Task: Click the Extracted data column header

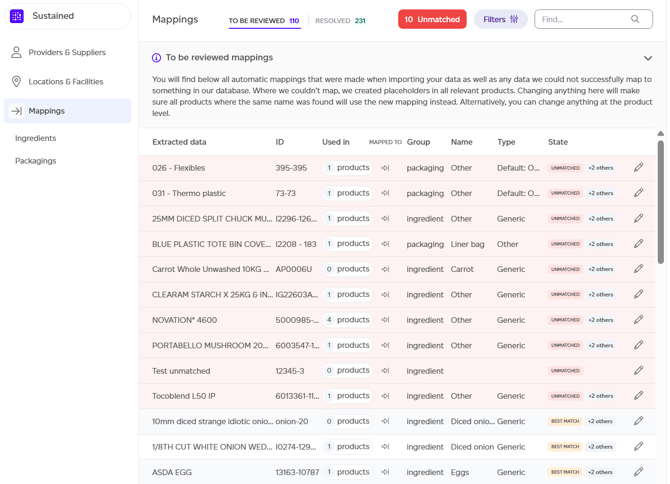Action: coord(179,142)
